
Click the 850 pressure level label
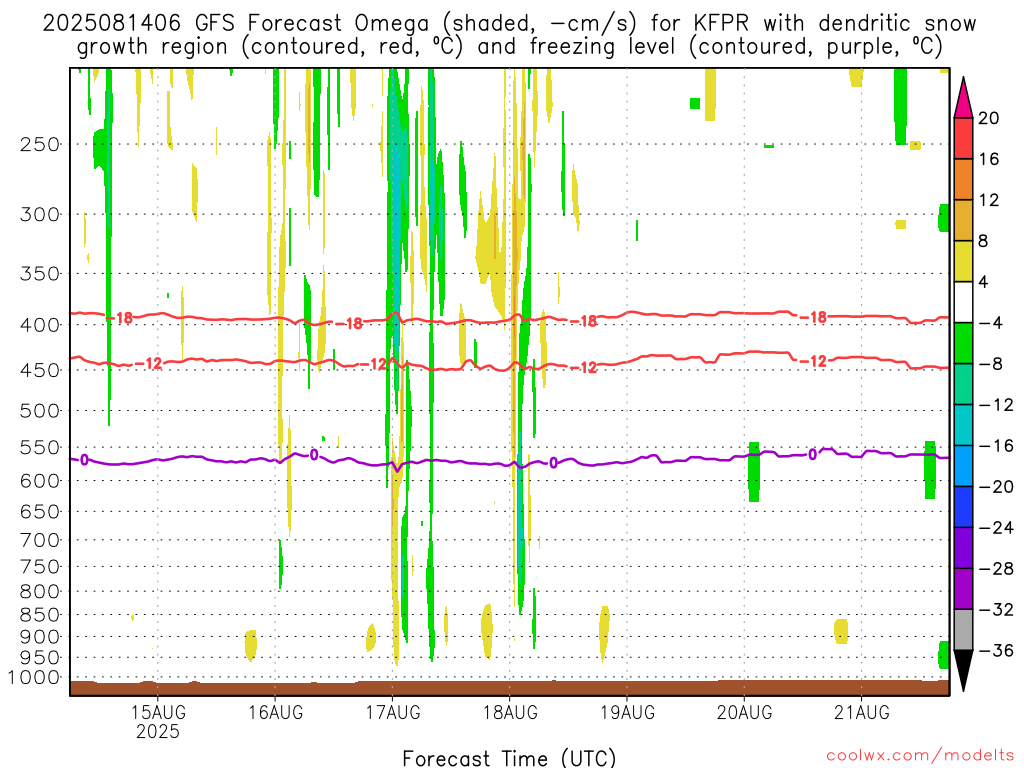point(40,615)
